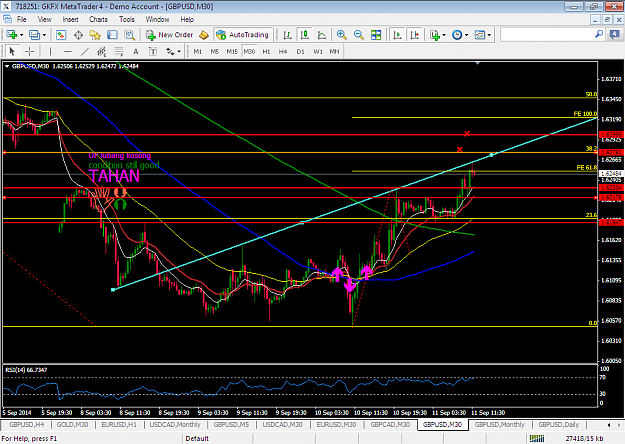Image resolution: width=625 pixels, height=444 pixels.
Task: Zoom out on the chart
Action: tap(359, 35)
